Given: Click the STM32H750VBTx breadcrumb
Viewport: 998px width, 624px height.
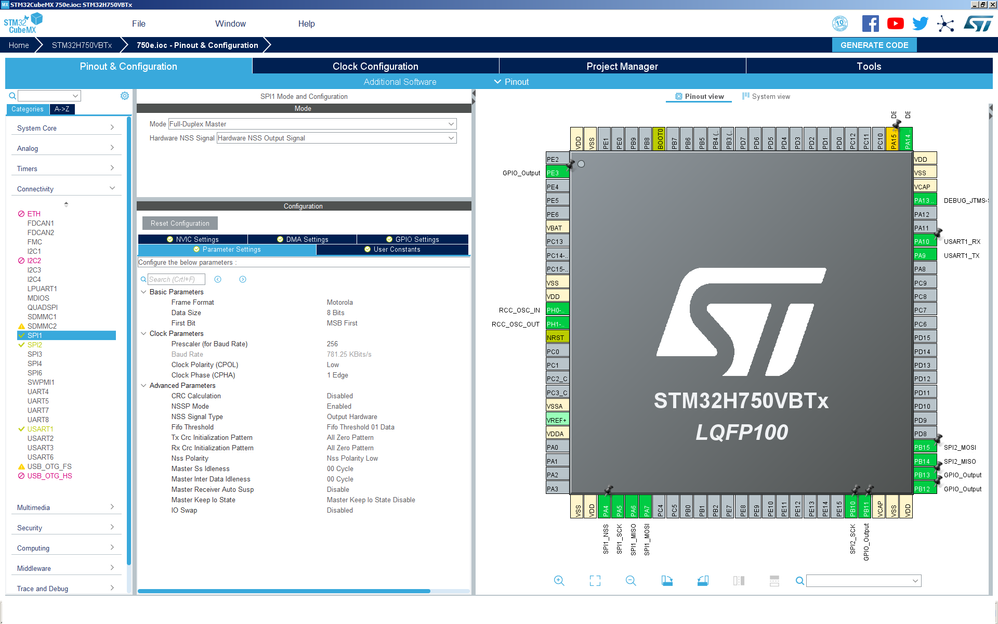Looking at the screenshot, I should [81, 45].
